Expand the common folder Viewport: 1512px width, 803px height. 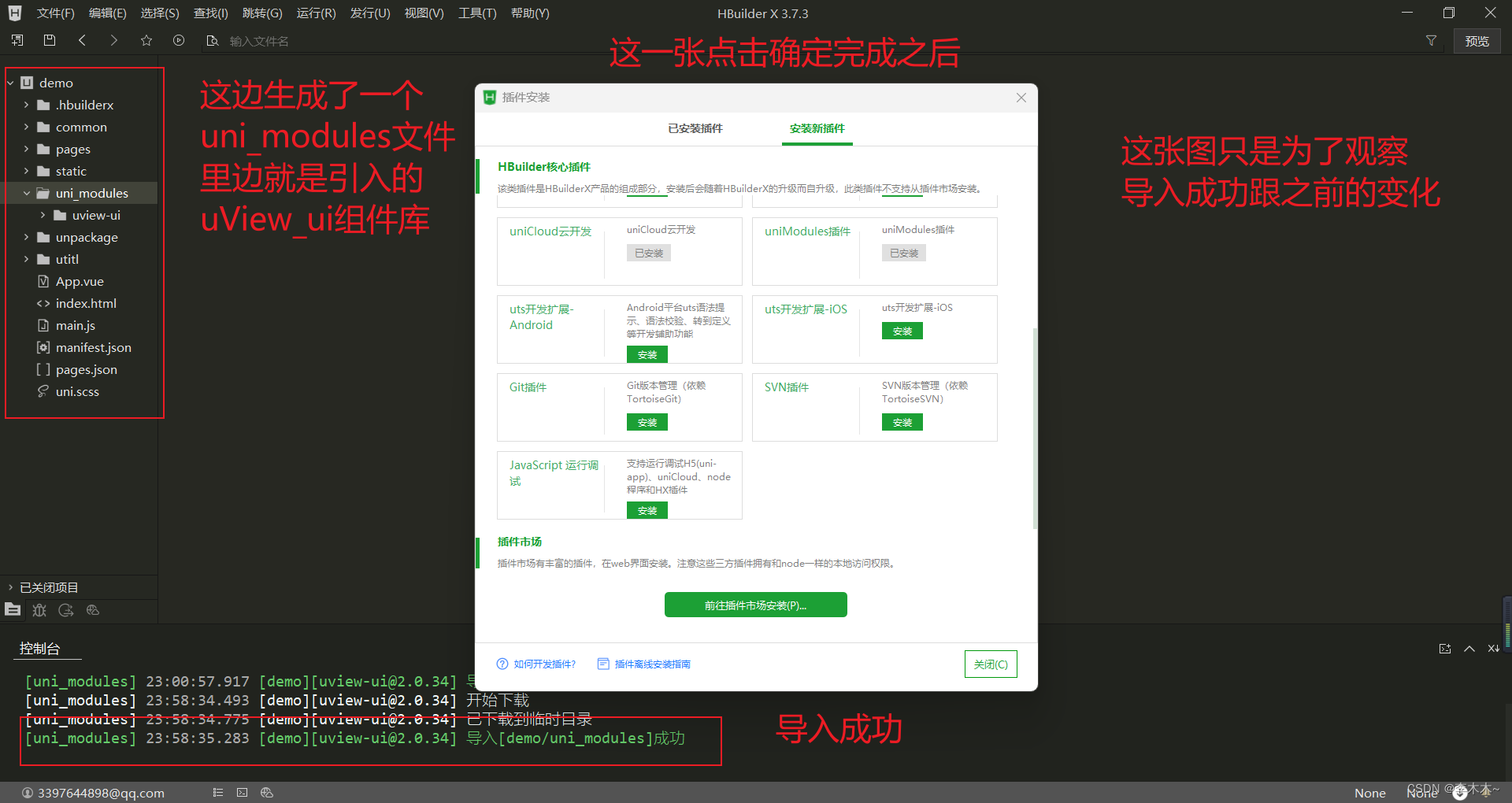26,127
